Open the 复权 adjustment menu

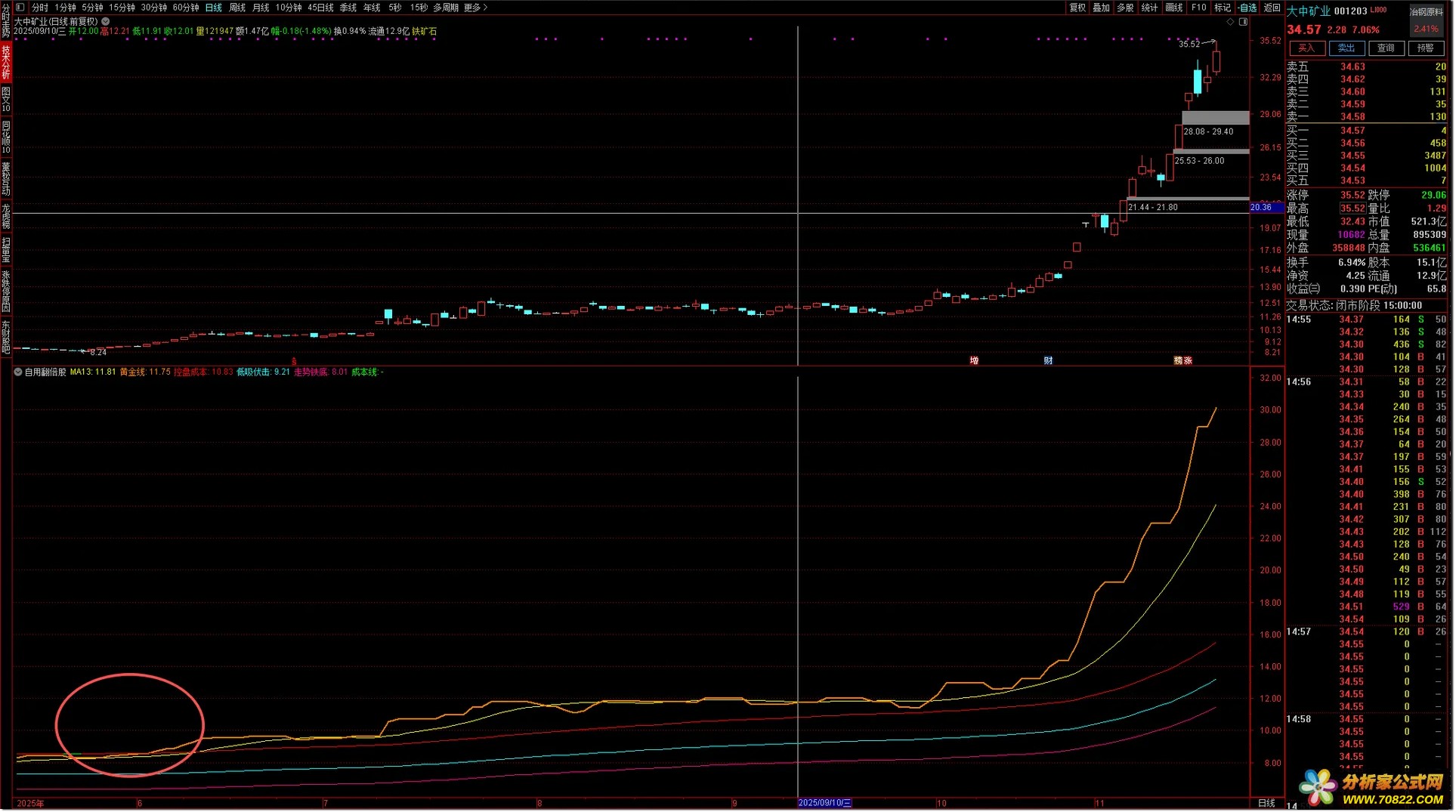[1077, 8]
